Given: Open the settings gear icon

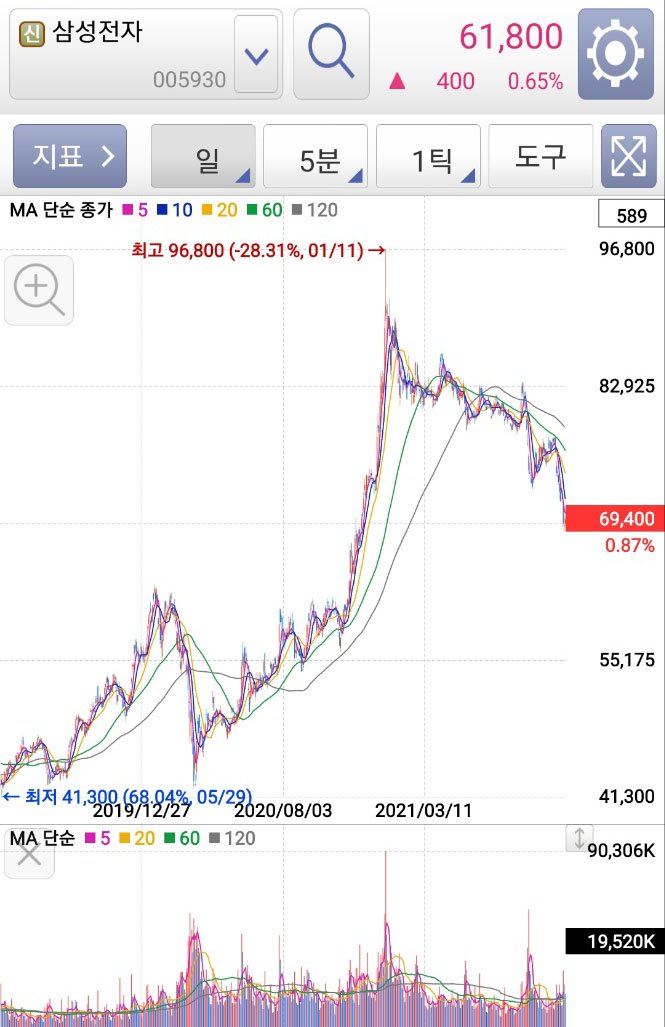Looking at the screenshot, I should pyautogui.click(x=615, y=54).
